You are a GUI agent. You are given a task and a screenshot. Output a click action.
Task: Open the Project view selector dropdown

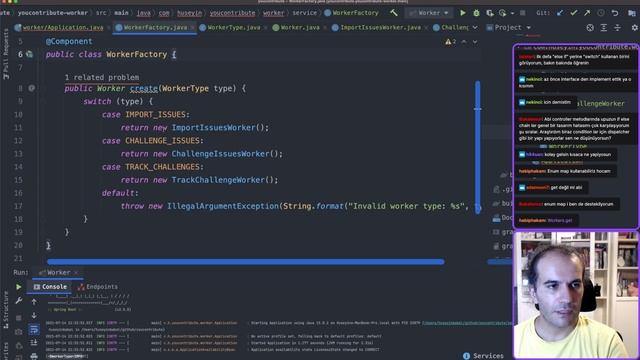509,28
